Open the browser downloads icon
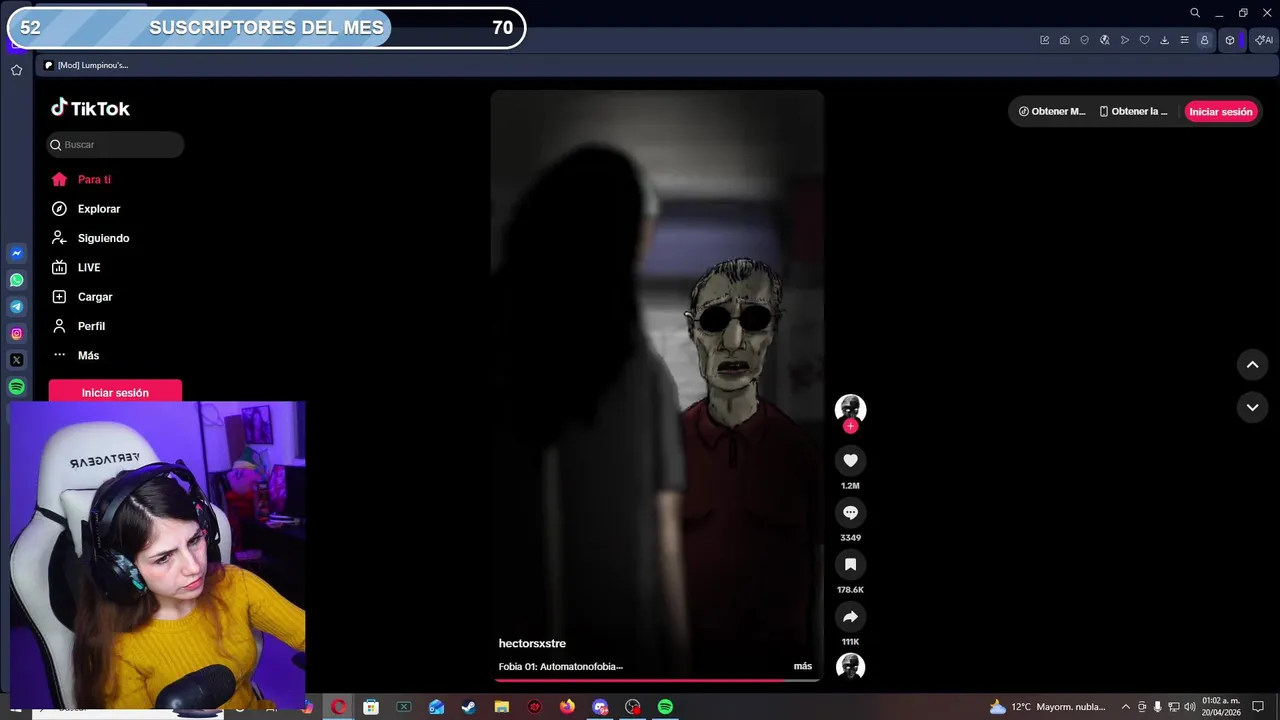 [x=1164, y=40]
